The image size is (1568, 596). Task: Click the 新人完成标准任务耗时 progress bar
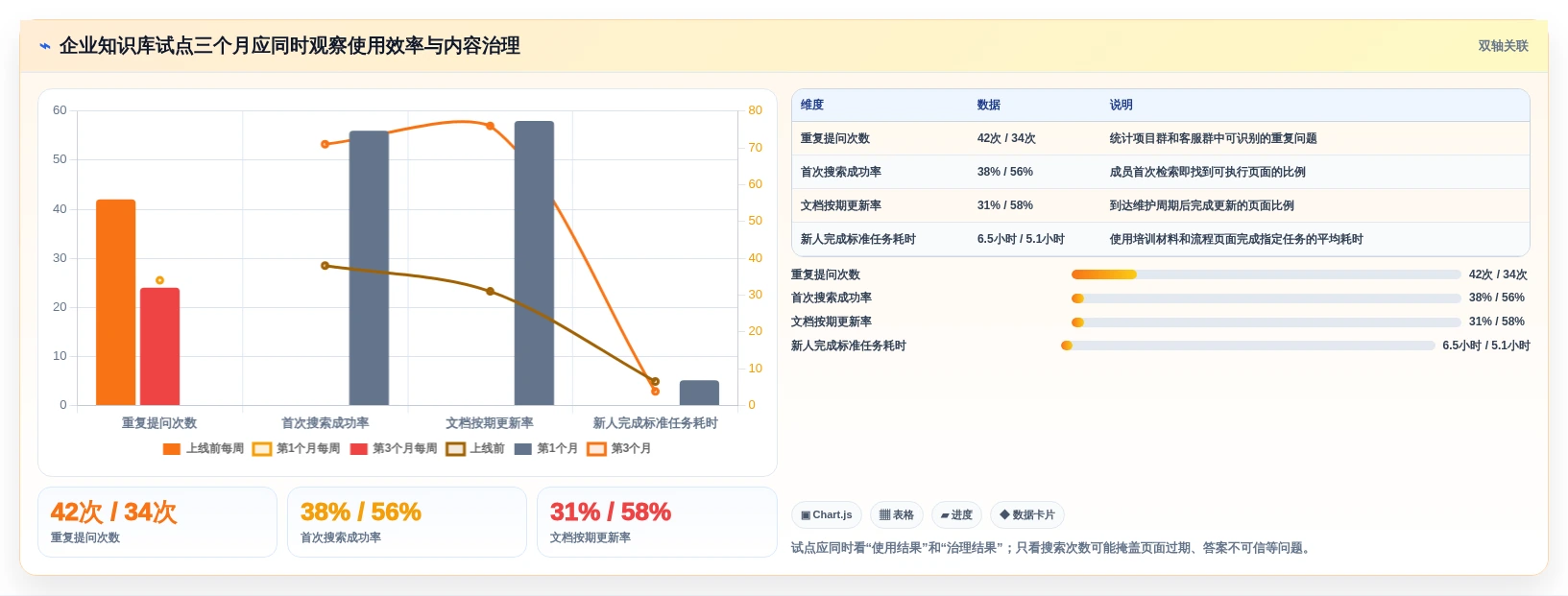coord(1248,346)
